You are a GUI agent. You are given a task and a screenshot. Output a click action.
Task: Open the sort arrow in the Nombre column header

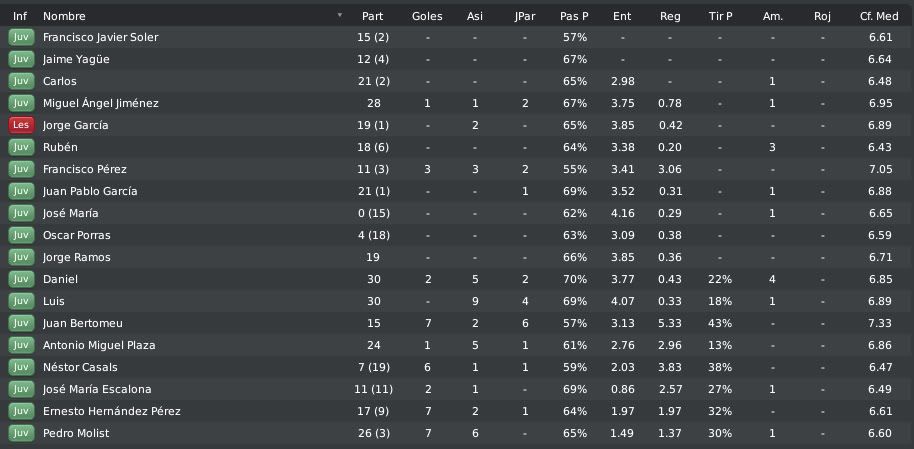click(x=340, y=16)
